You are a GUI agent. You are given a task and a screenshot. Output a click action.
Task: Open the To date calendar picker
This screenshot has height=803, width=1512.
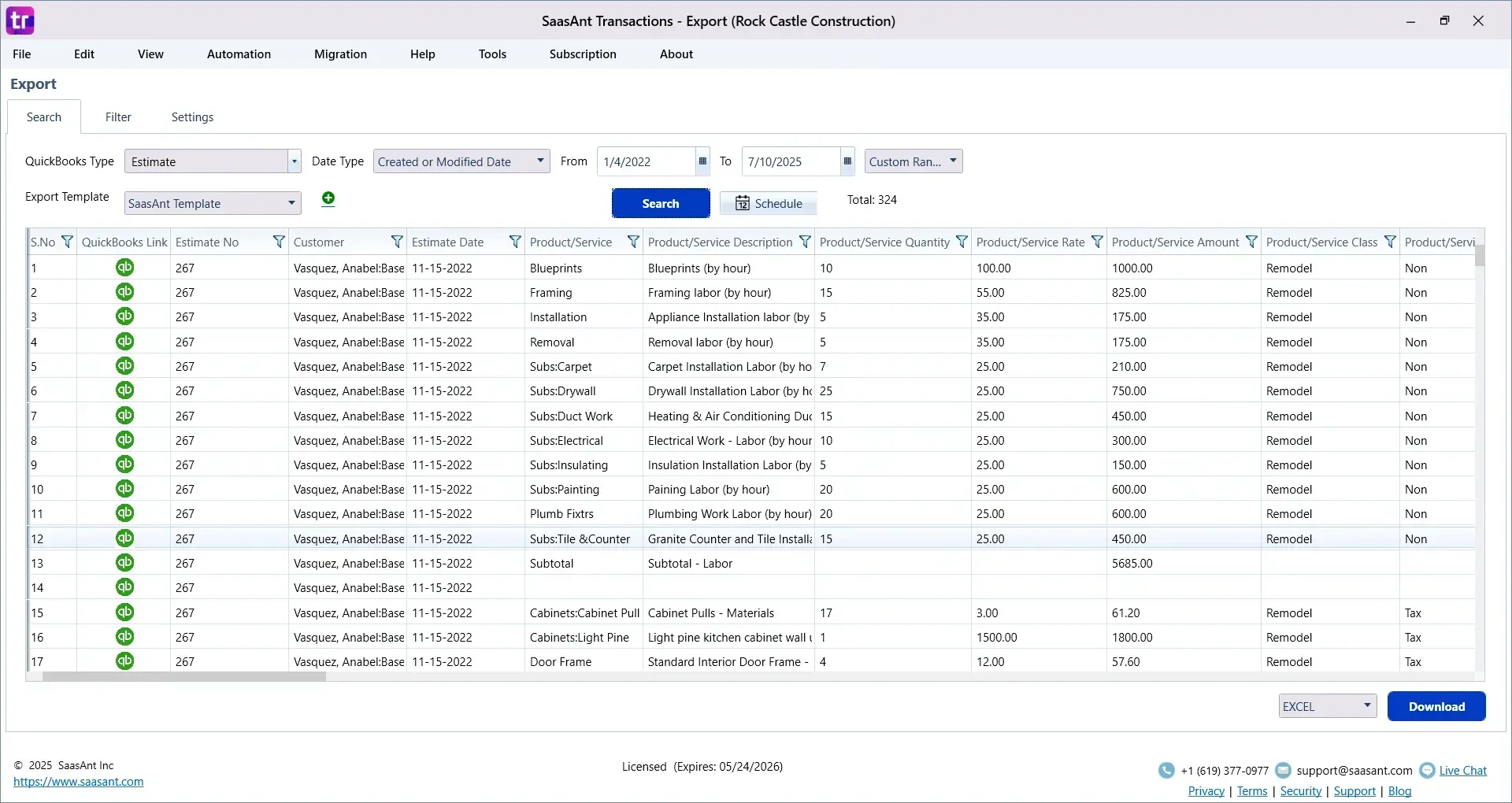pos(847,161)
